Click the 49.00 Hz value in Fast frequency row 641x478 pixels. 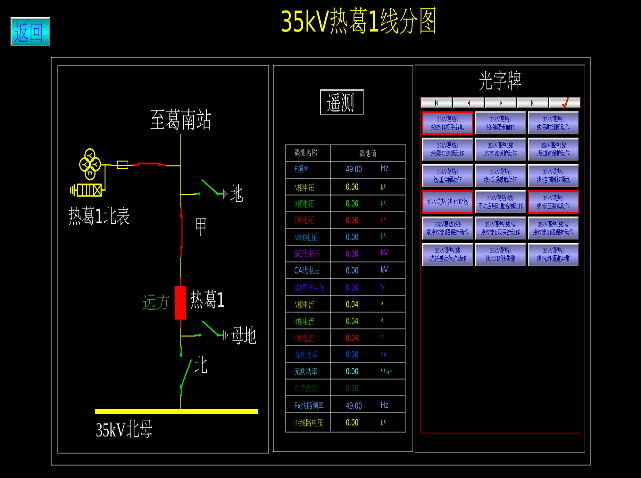(x=354, y=406)
